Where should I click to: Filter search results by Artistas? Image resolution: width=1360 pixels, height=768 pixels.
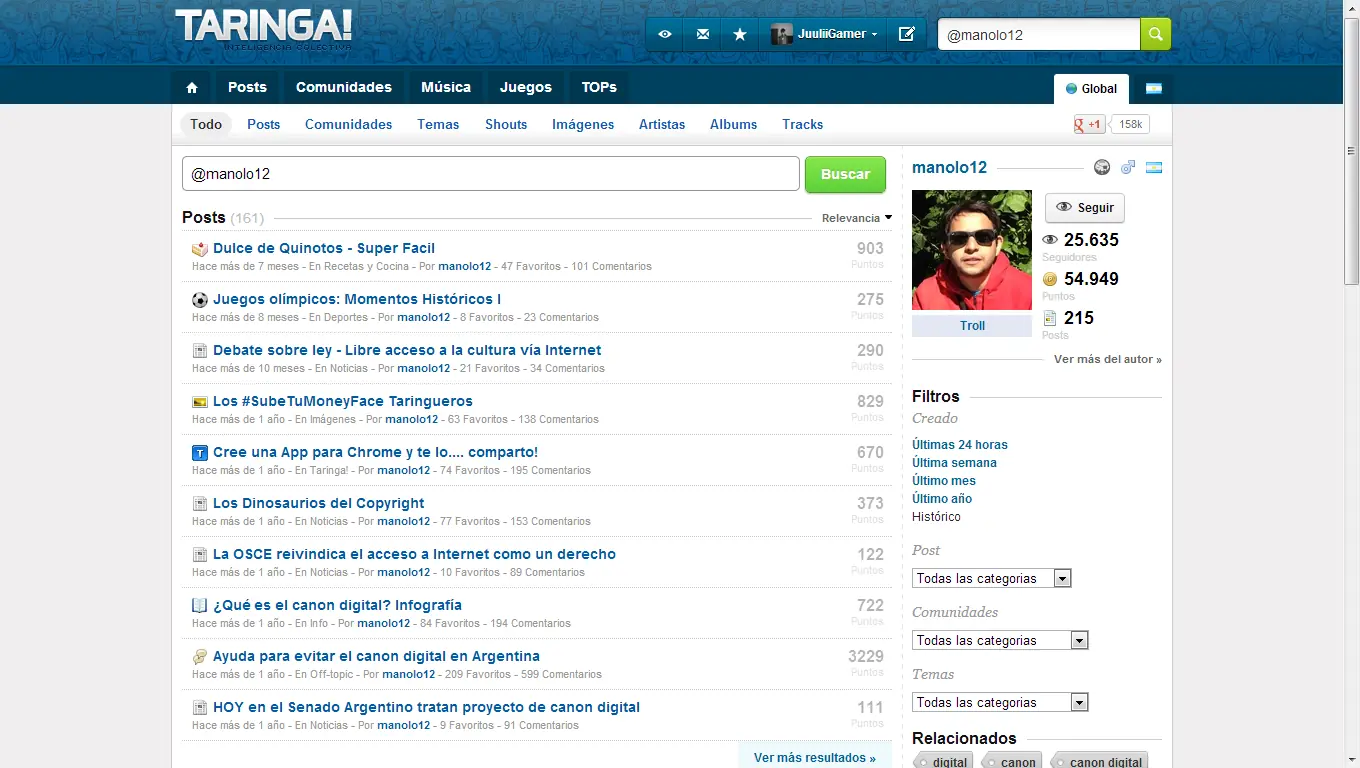click(662, 125)
